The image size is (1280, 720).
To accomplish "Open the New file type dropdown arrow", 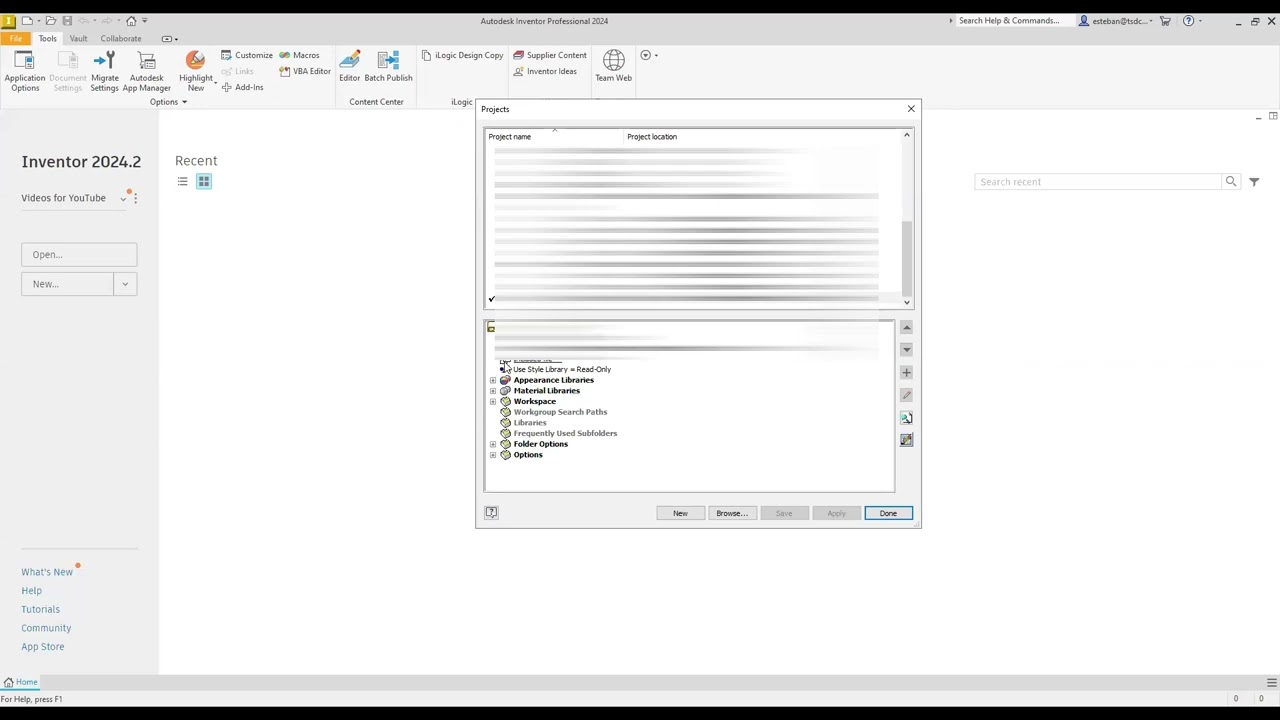I will pos(125,284).
